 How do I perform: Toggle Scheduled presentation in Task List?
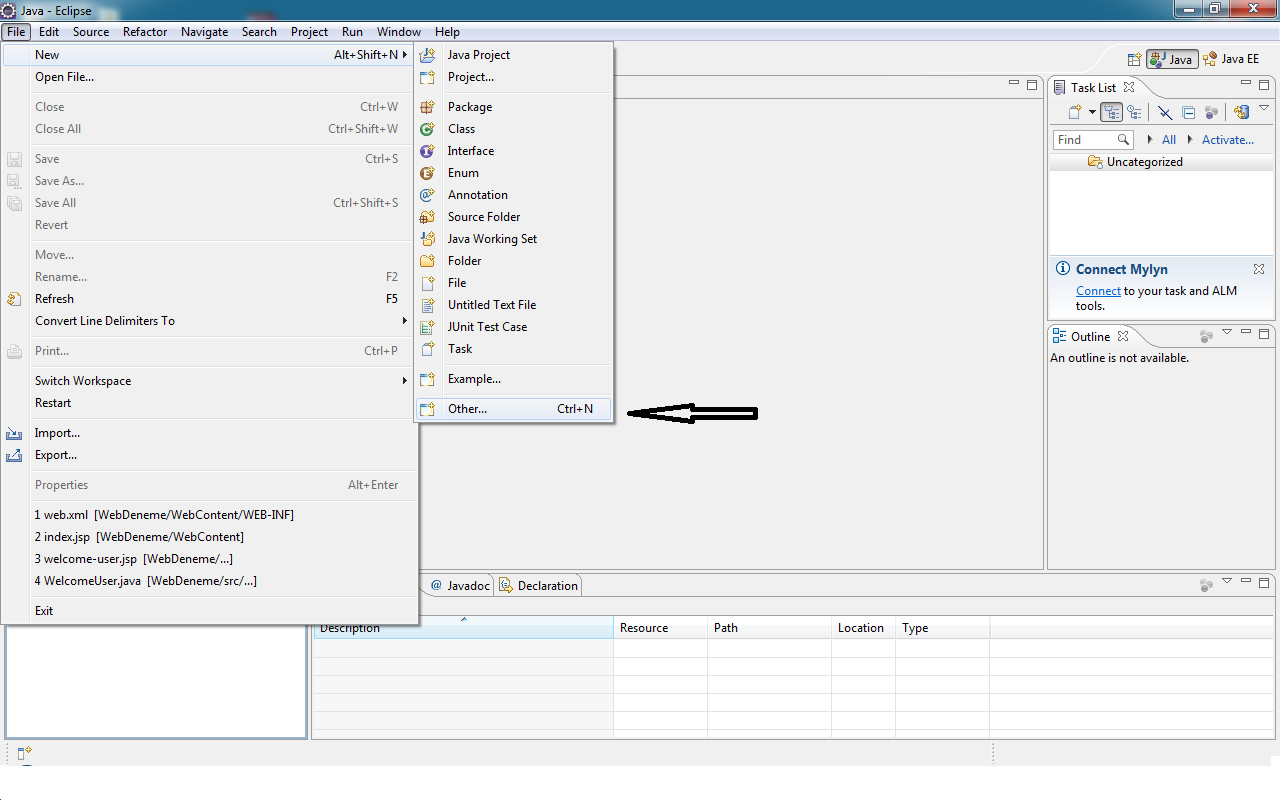click(1133, 113)
